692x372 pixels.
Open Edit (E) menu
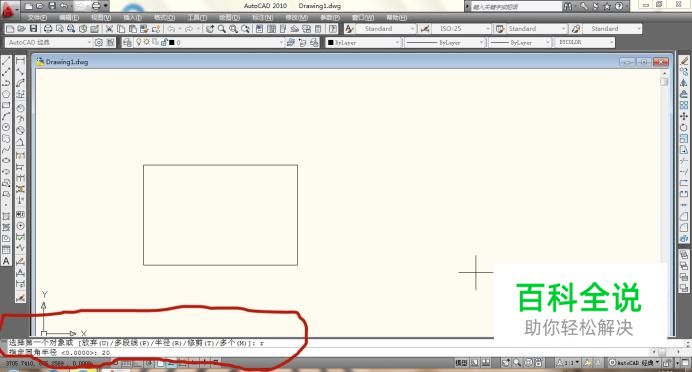[69, 18]
